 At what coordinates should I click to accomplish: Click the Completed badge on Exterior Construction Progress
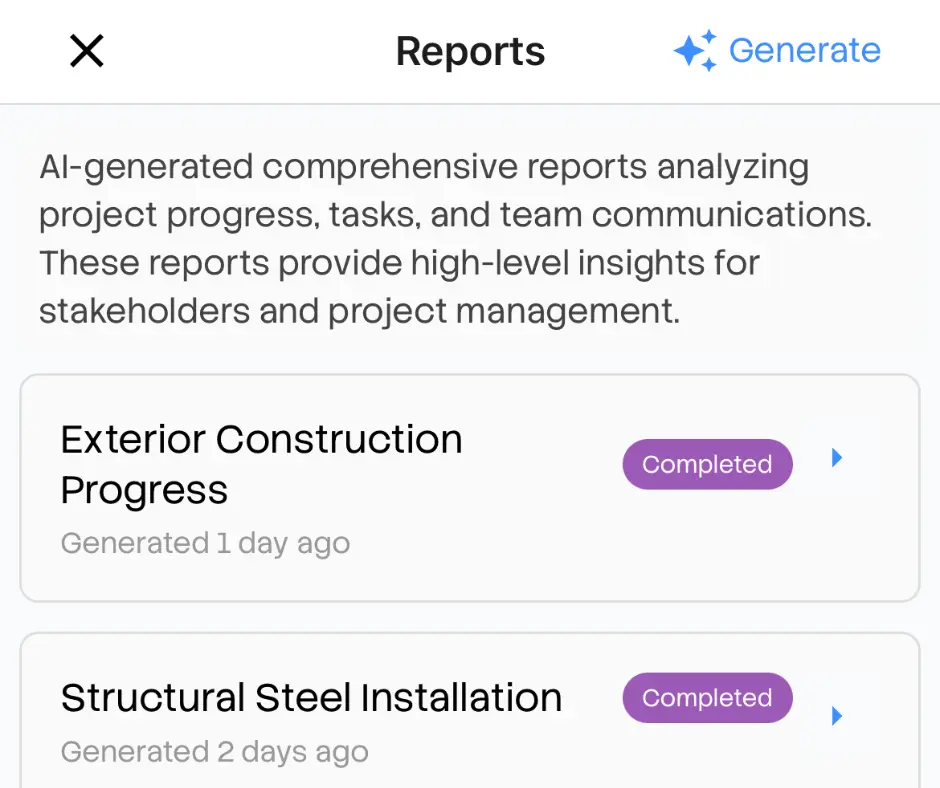(x=707, y=464)
